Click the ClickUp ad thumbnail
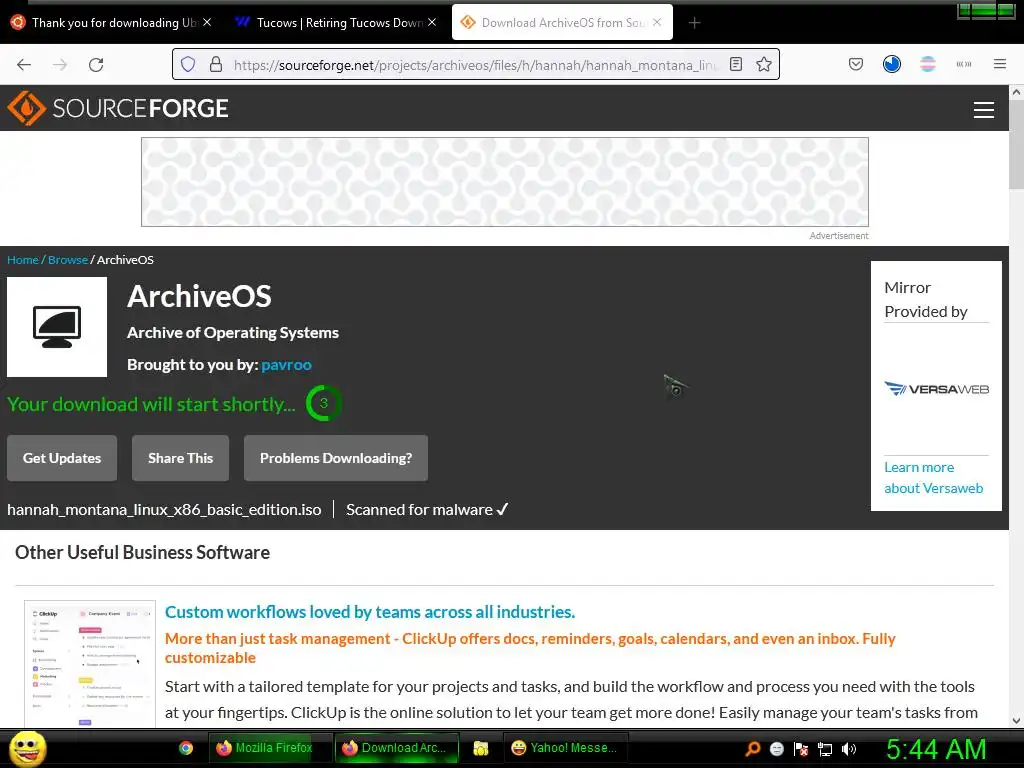The image size is (1024, 768). pyautogui.click(x=89, y=664)
